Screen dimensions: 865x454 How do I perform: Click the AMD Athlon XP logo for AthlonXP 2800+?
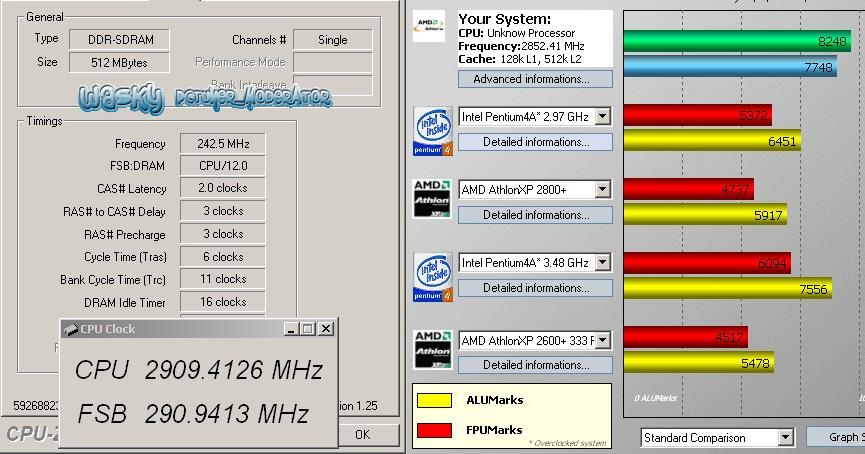[432, 199]
